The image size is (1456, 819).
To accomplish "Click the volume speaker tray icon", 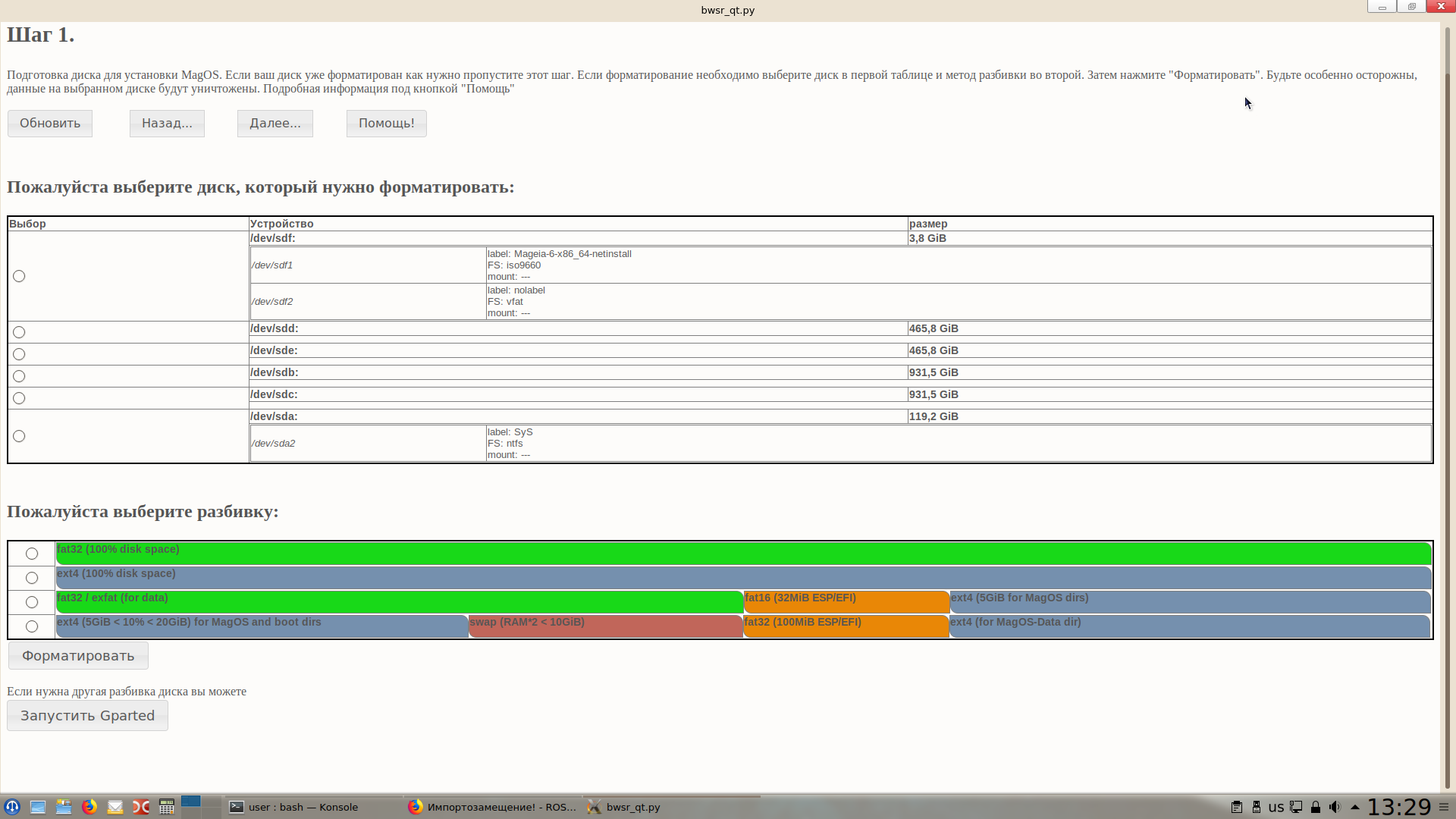I will click(1335, 807).
